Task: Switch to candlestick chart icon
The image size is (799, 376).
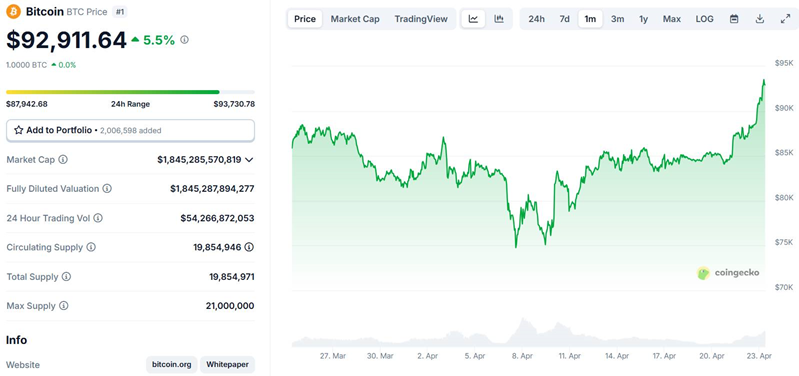Action: 499,19
